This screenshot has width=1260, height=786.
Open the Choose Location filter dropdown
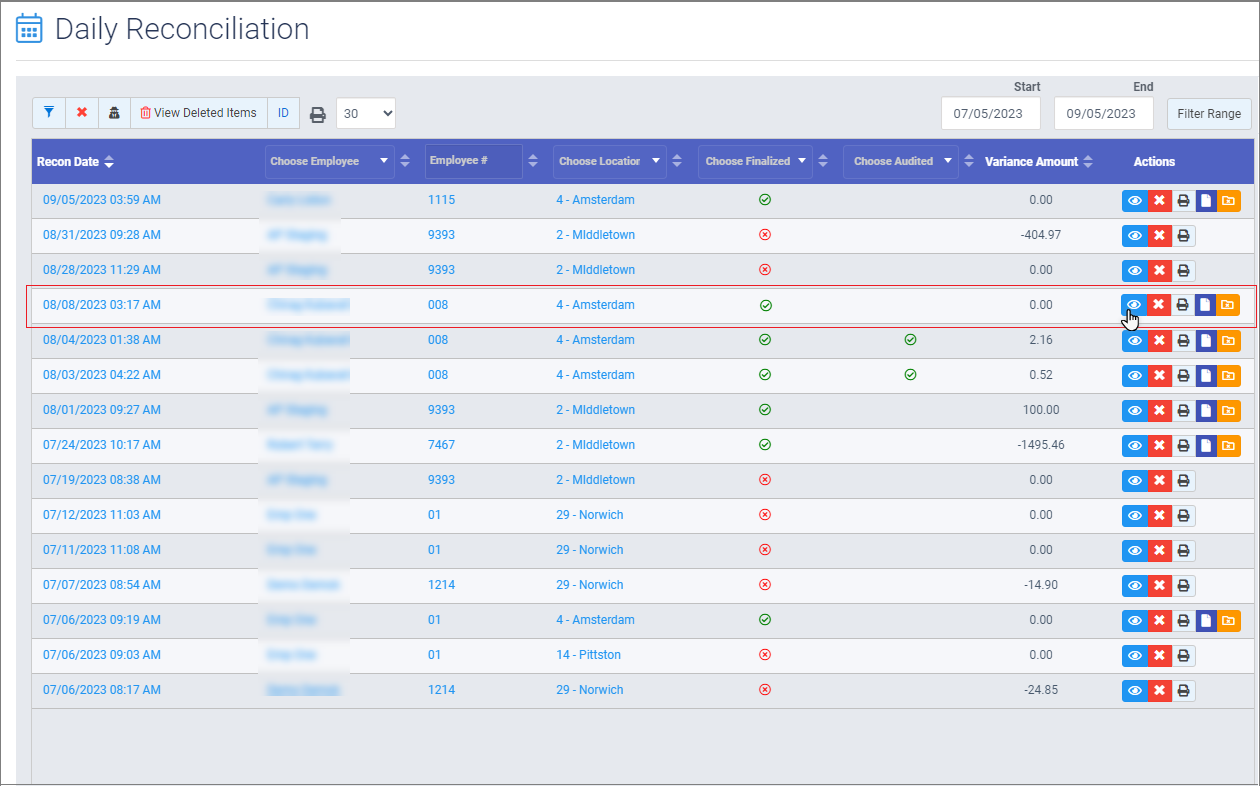[610, 161]
